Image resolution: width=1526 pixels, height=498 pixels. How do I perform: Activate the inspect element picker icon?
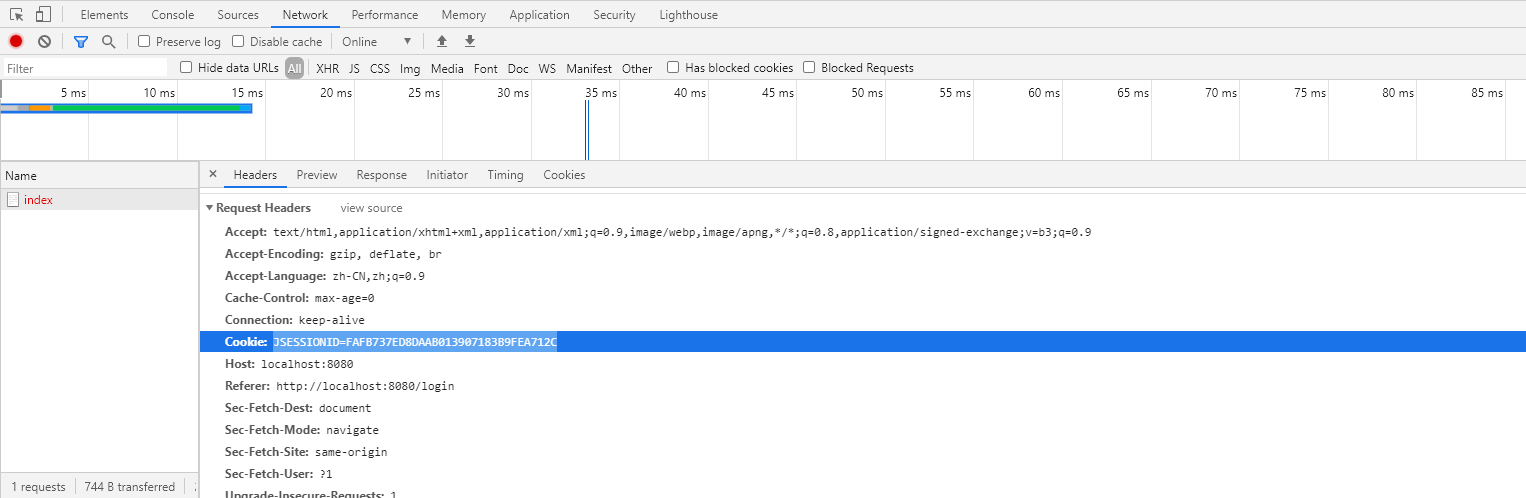pyautogui.click(x=17, y=15)
